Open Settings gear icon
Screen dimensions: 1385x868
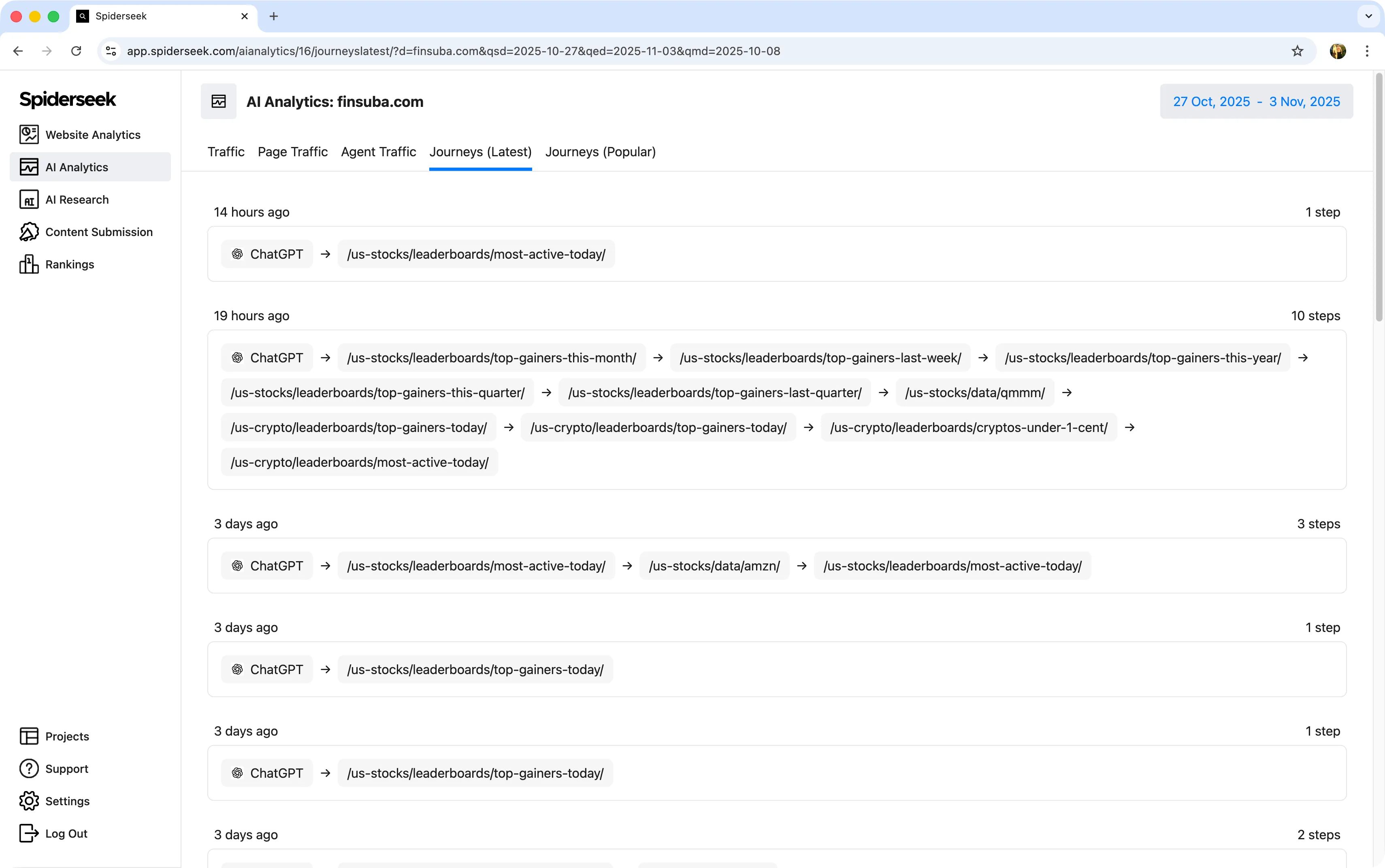click(29, 801)
